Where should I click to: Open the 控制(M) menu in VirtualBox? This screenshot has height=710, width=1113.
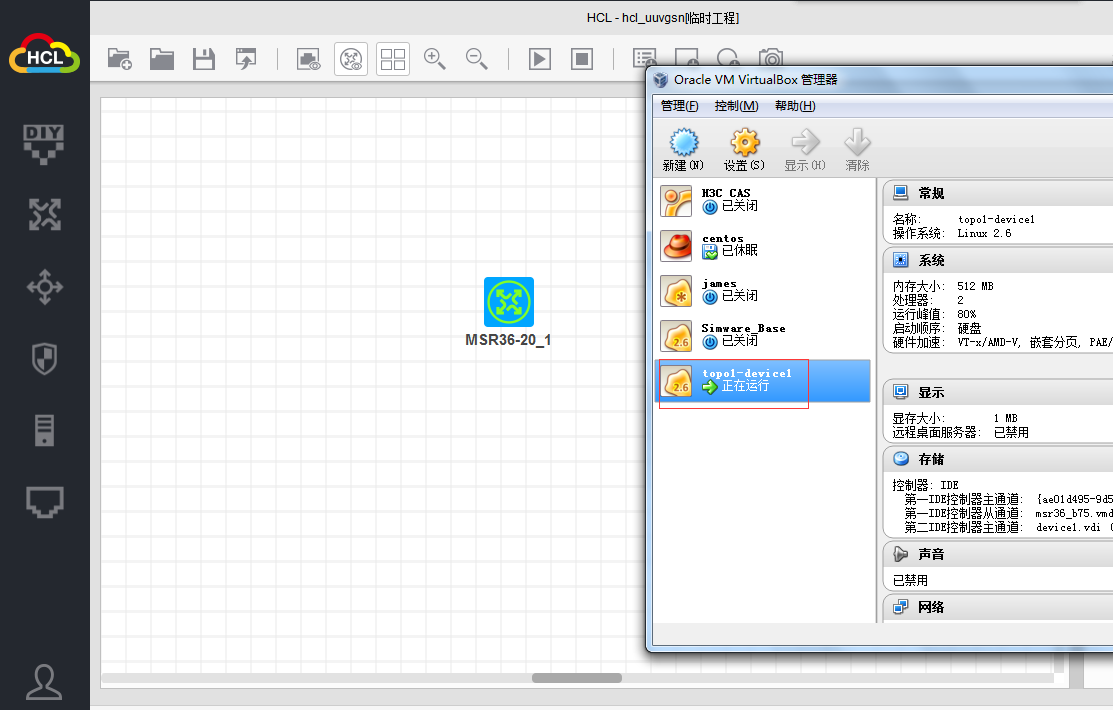pyautogui.click(x=736, y=106)
